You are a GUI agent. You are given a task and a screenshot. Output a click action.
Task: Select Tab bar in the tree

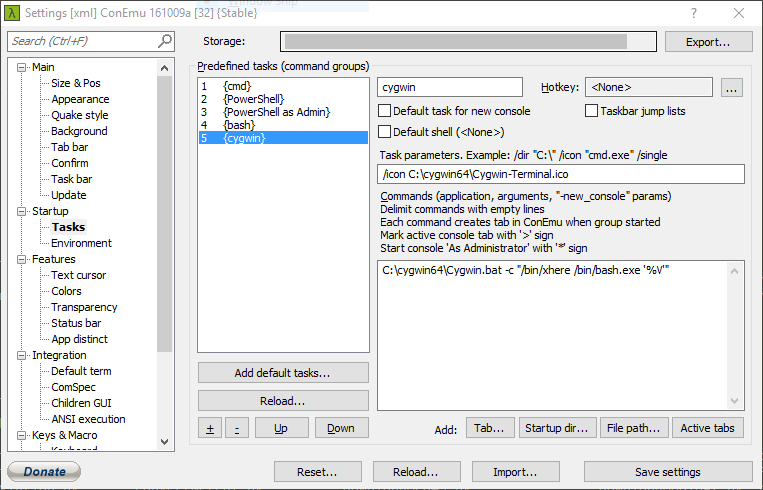pyautogui.click(x=70, y=147)
